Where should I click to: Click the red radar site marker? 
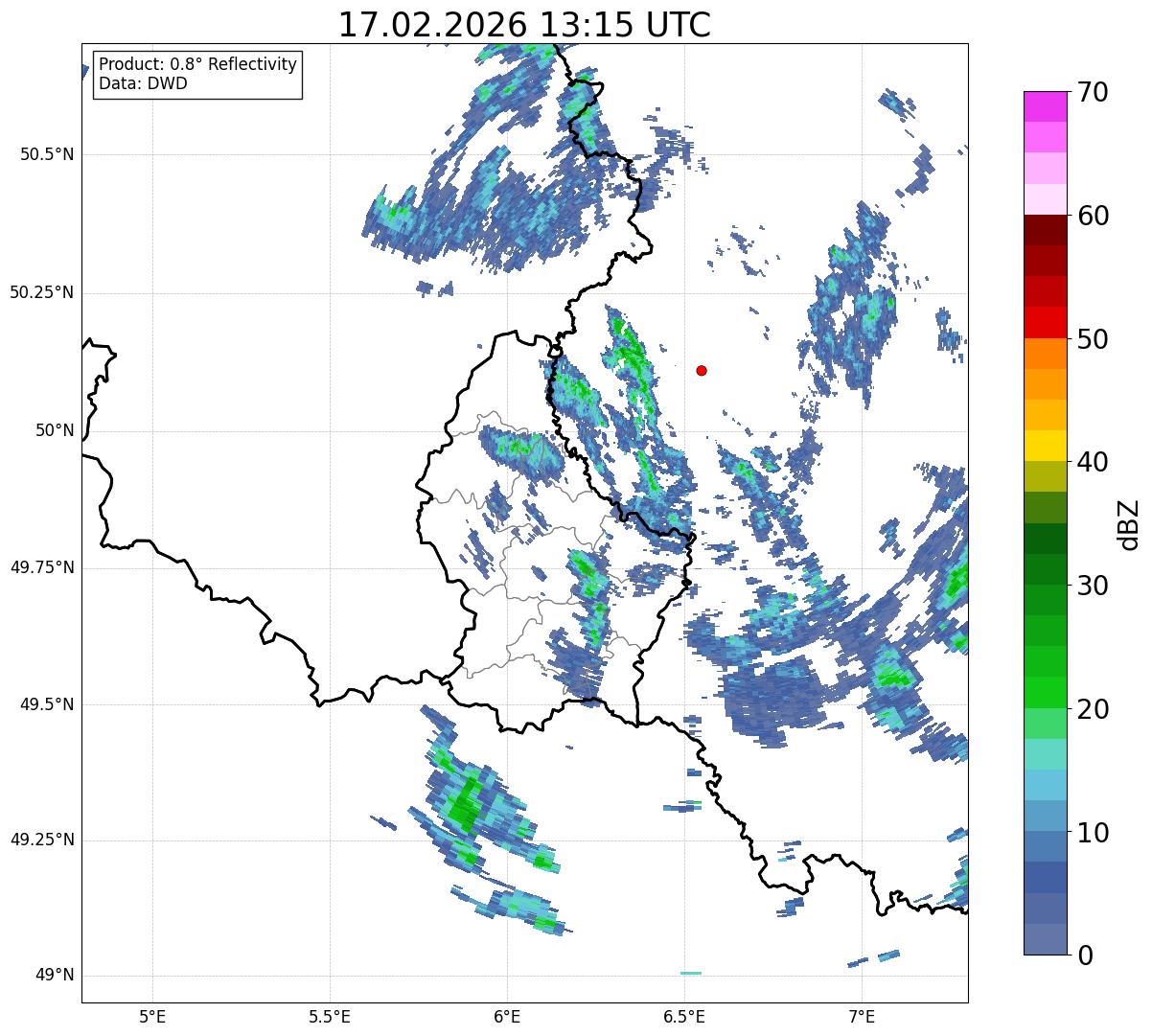point(702,370)
